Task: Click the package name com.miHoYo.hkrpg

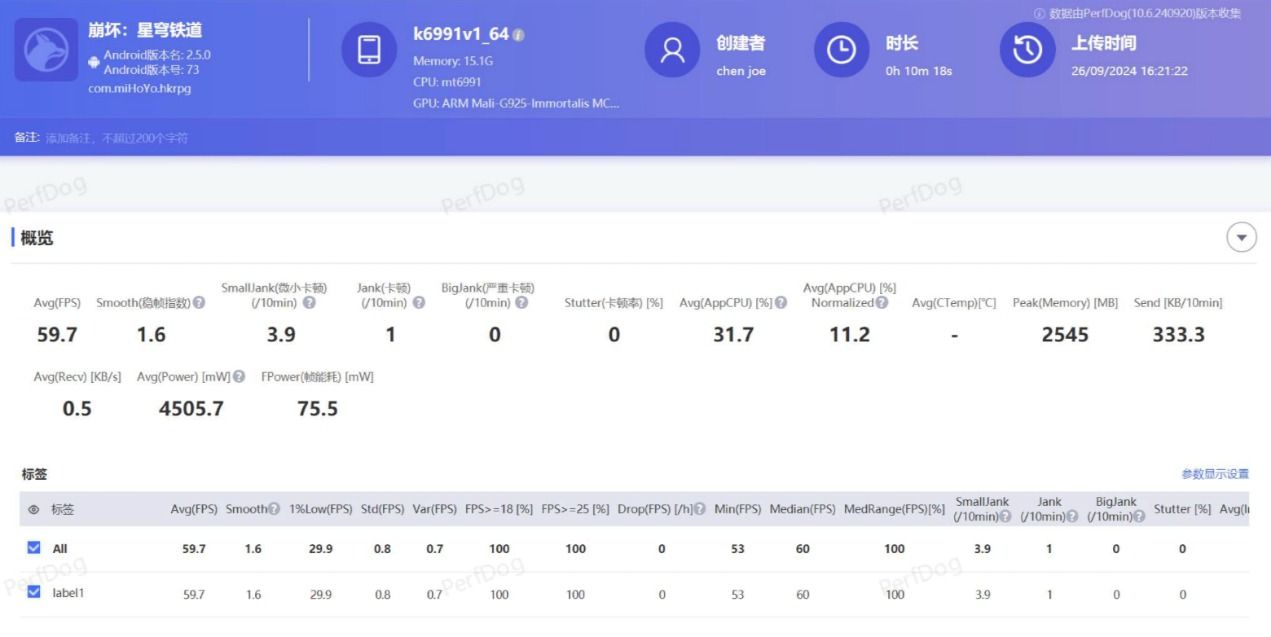Action: tap(139, 88)
